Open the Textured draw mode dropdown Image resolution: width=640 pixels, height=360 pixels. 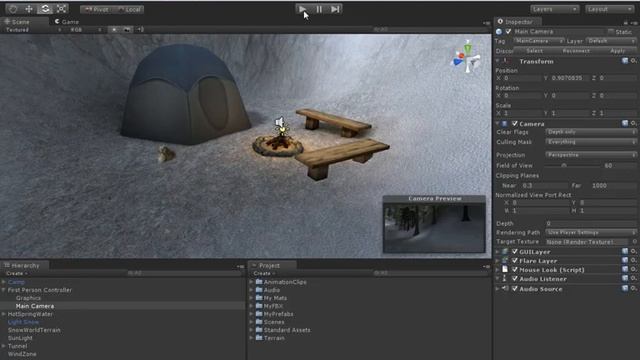coord(33,30)
